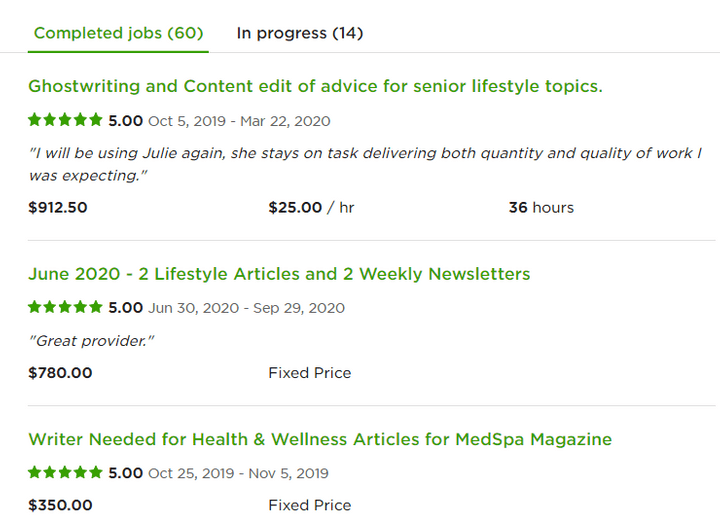
Task: Open the MedSpa Magazine writer job
Action: (320, 439)
